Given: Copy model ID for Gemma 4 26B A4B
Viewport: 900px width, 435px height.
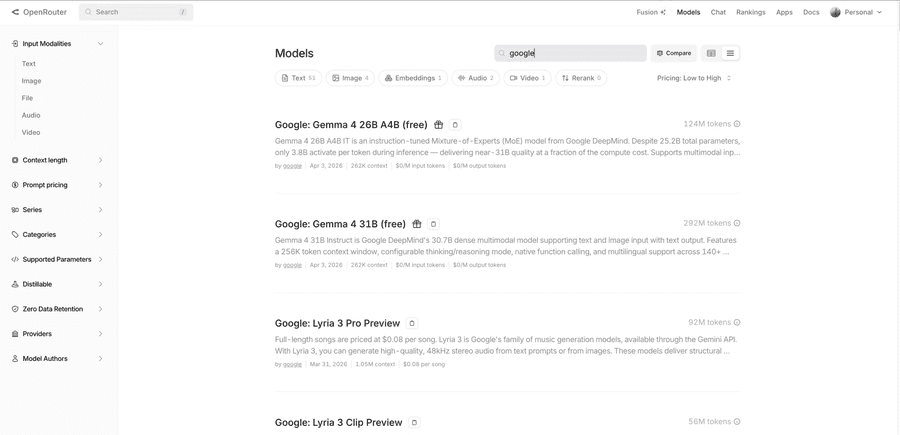Looking at the screenshot, I should [x=455, y=125].
